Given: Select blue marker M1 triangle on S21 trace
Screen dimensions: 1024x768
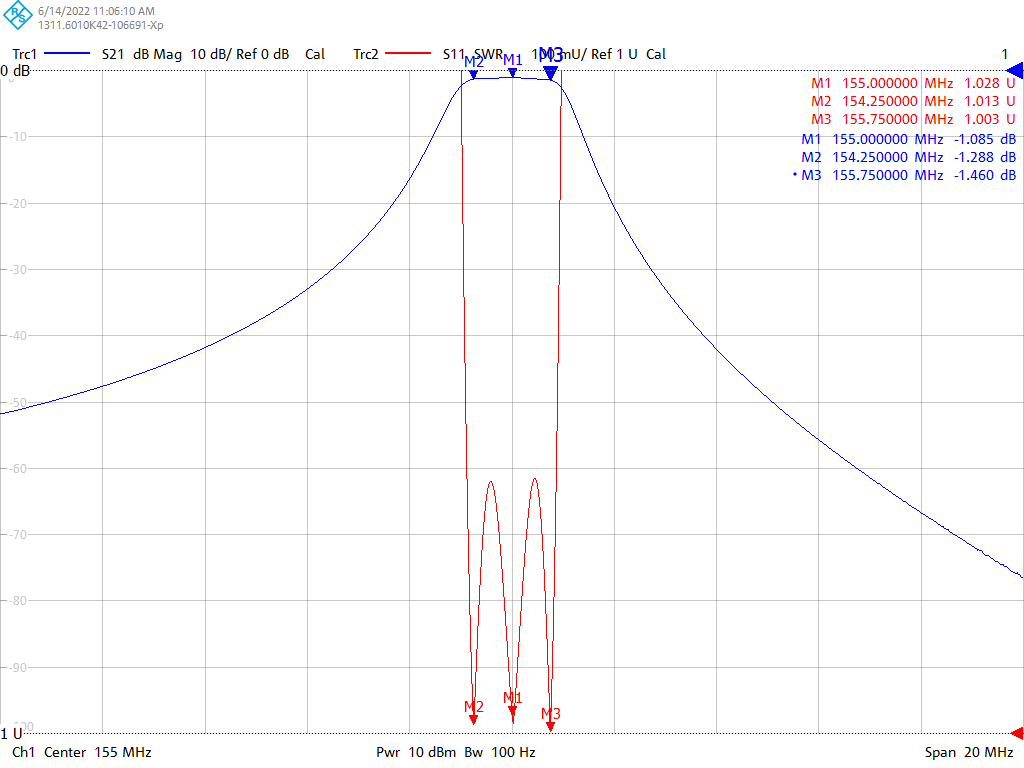Looking at the screenshot, I should (x=513, y=73).
